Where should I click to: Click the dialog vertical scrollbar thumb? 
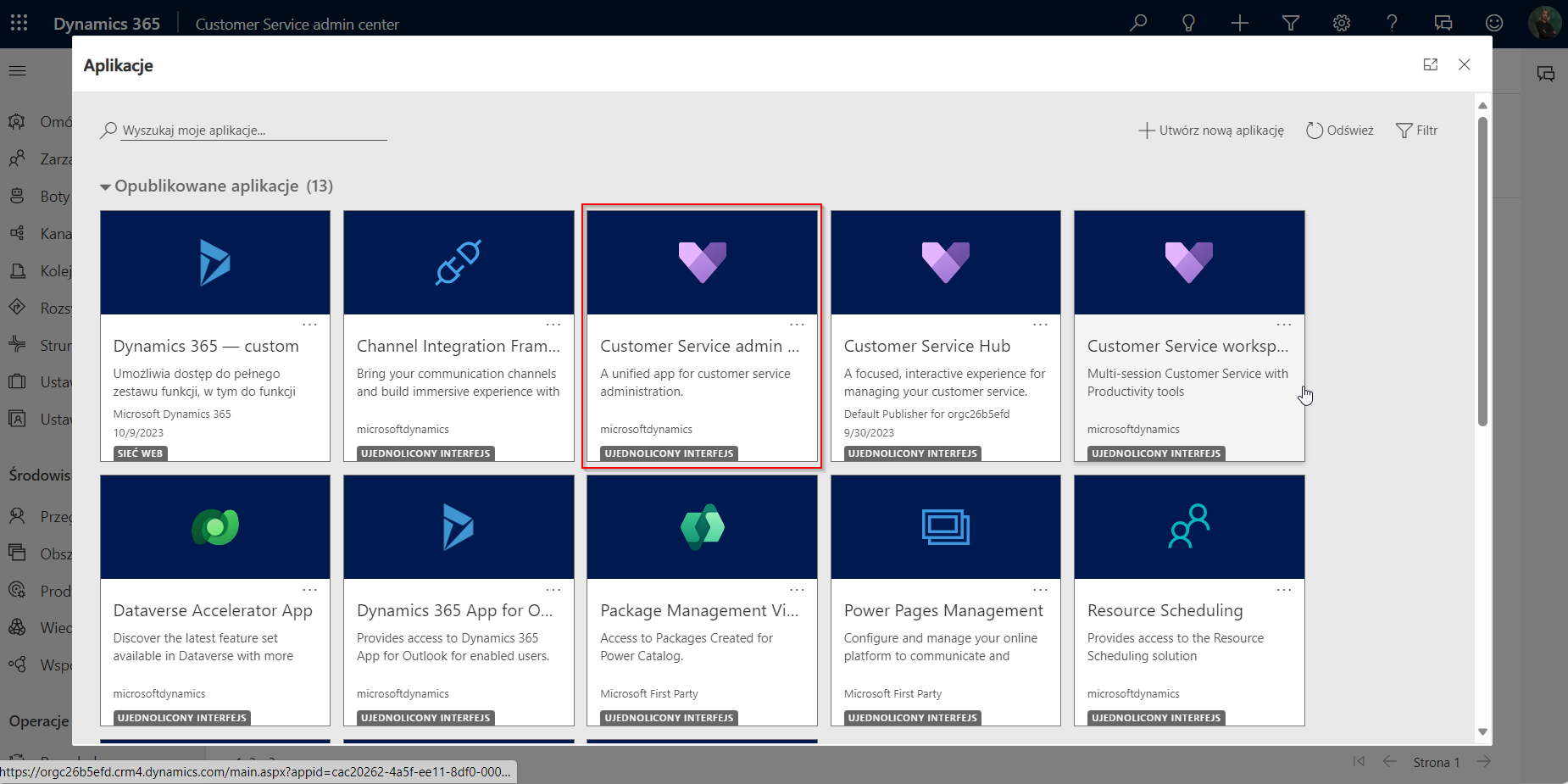1482,271
